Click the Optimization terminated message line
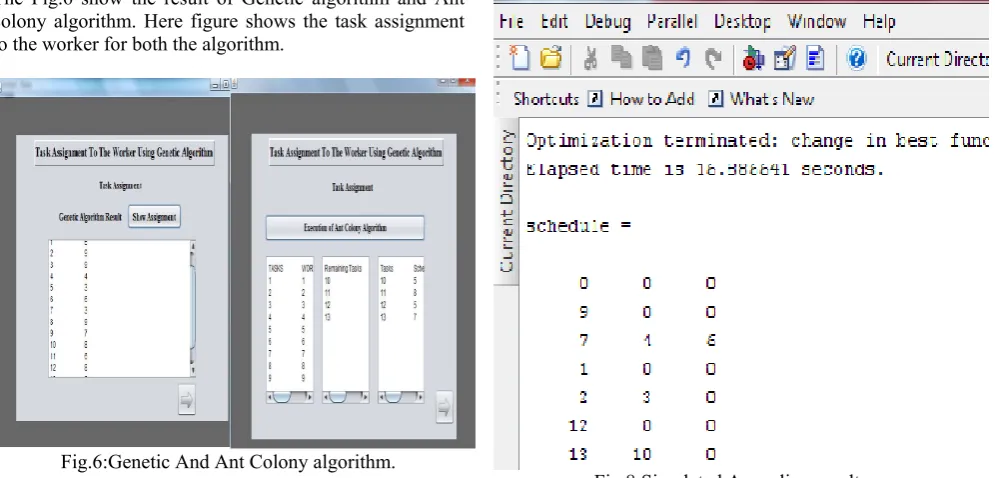995x478 pixels. 757,140
